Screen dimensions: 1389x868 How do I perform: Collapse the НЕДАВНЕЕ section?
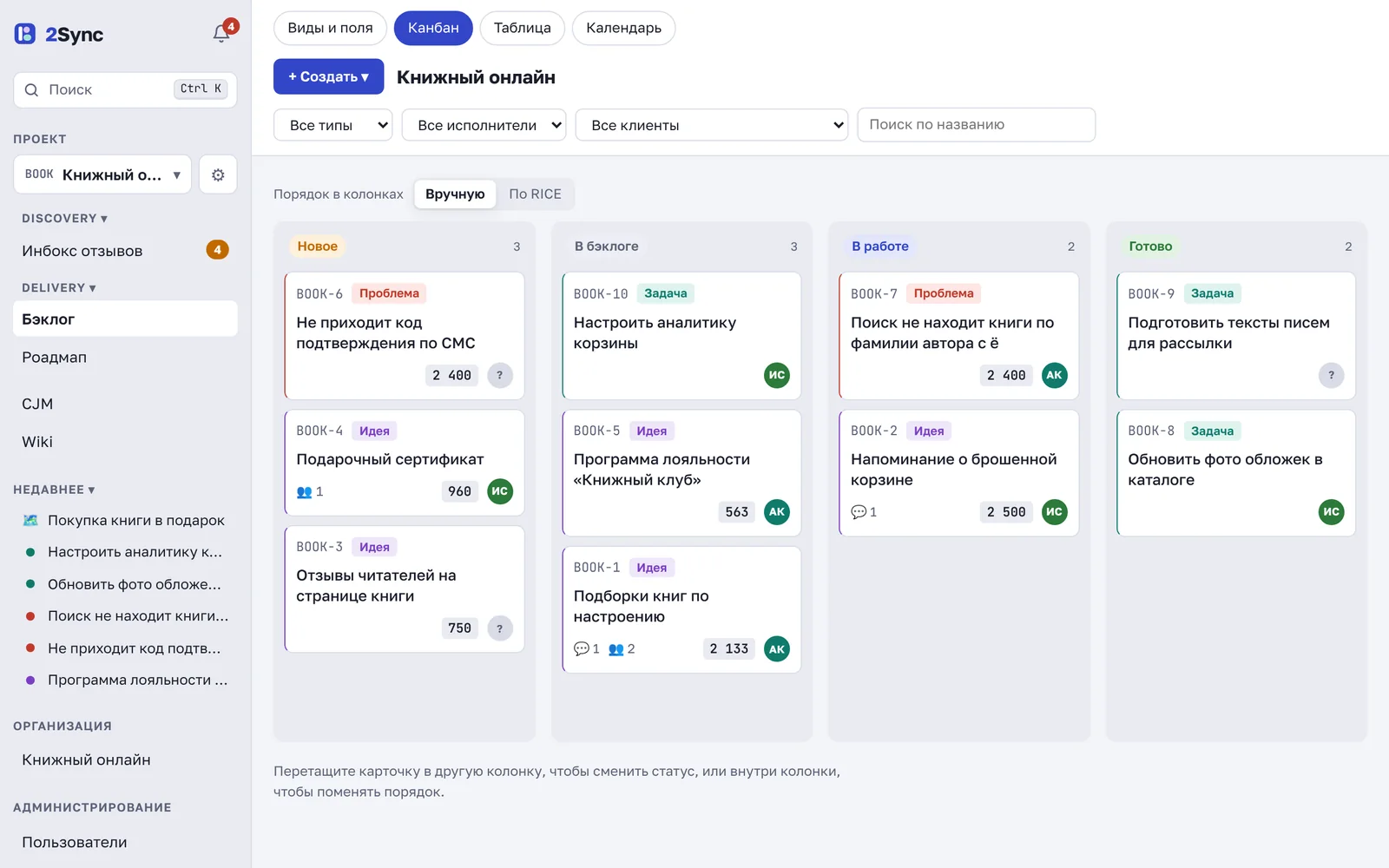(54, 490)
